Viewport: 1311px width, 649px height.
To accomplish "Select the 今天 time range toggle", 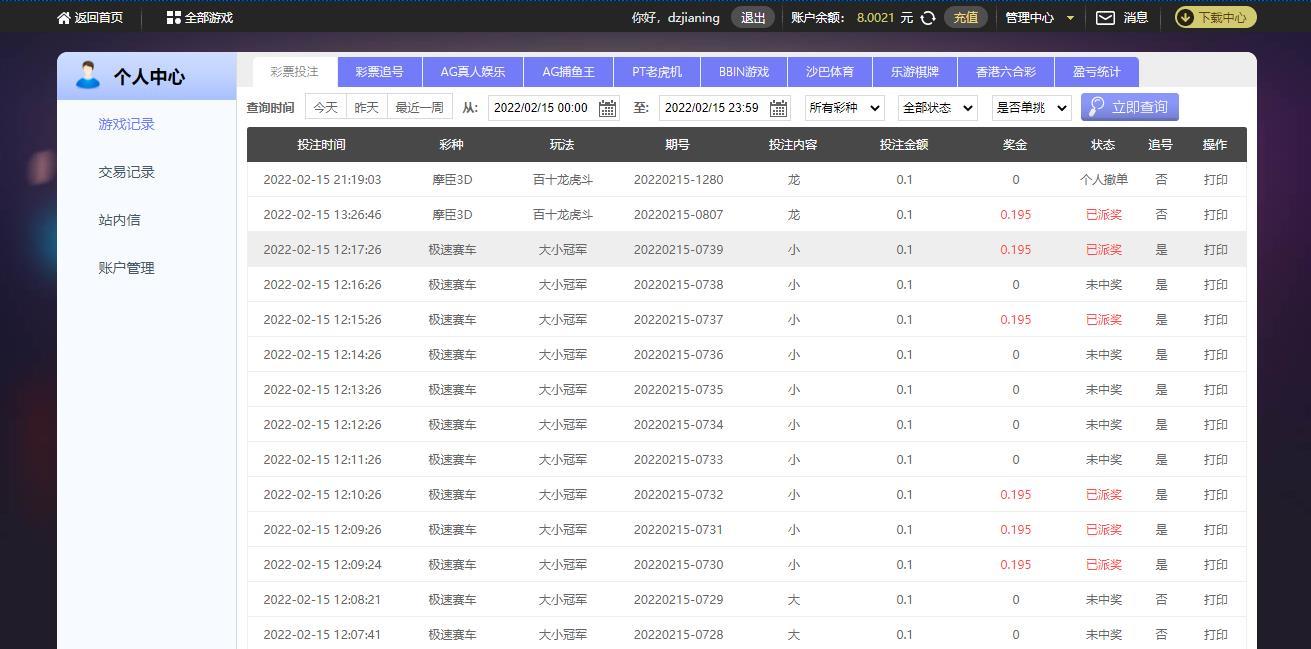I will 326,108.
